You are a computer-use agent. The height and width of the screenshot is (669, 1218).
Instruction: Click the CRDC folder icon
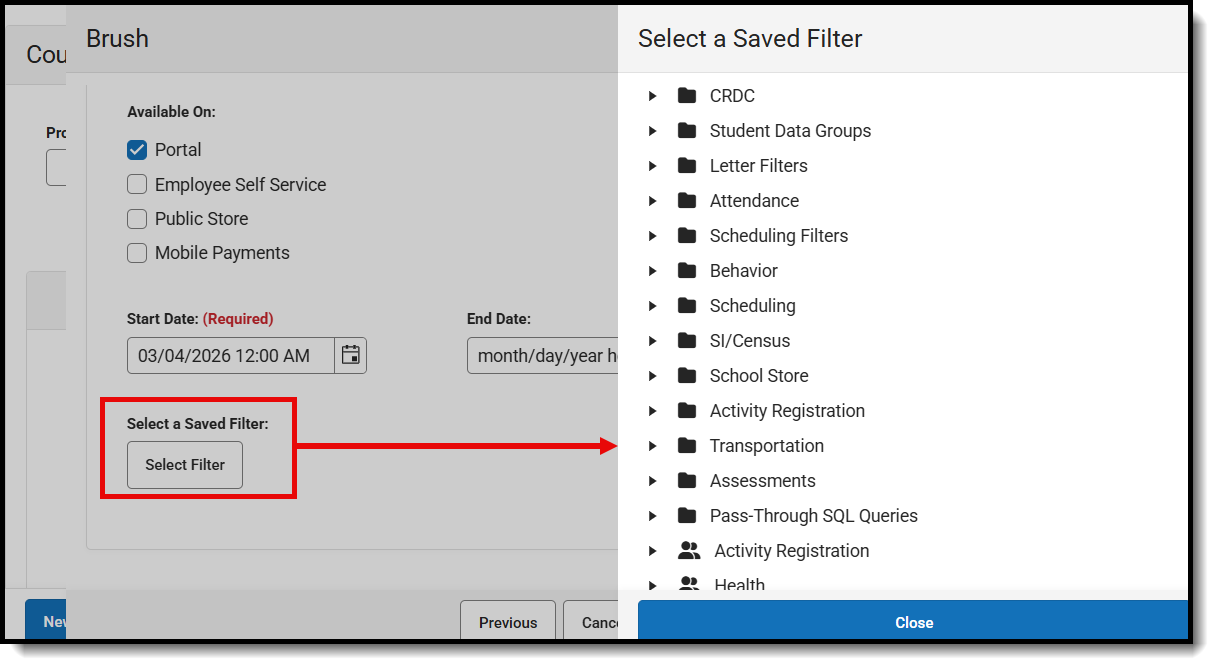[687, 95]
